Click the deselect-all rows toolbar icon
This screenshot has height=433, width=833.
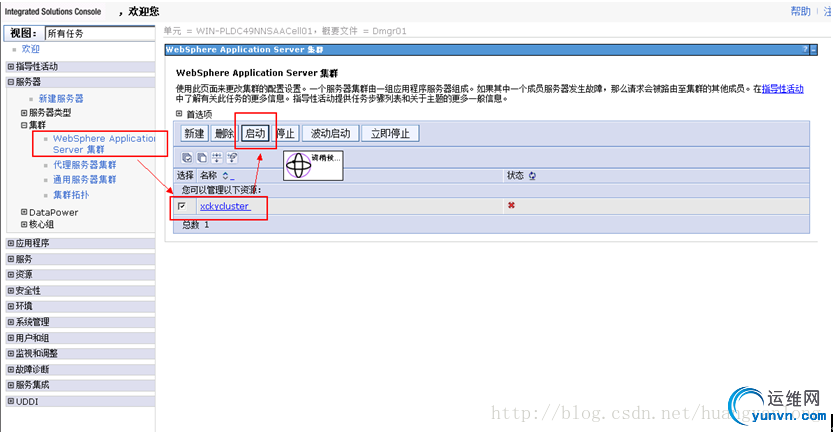click(x=202, y=158)
